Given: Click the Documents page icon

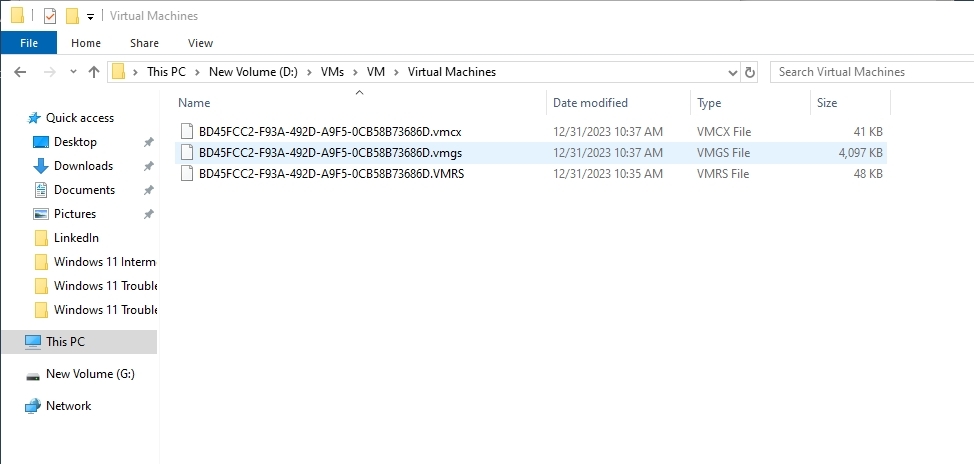Looking at the screenshot, I should [41, 190].
